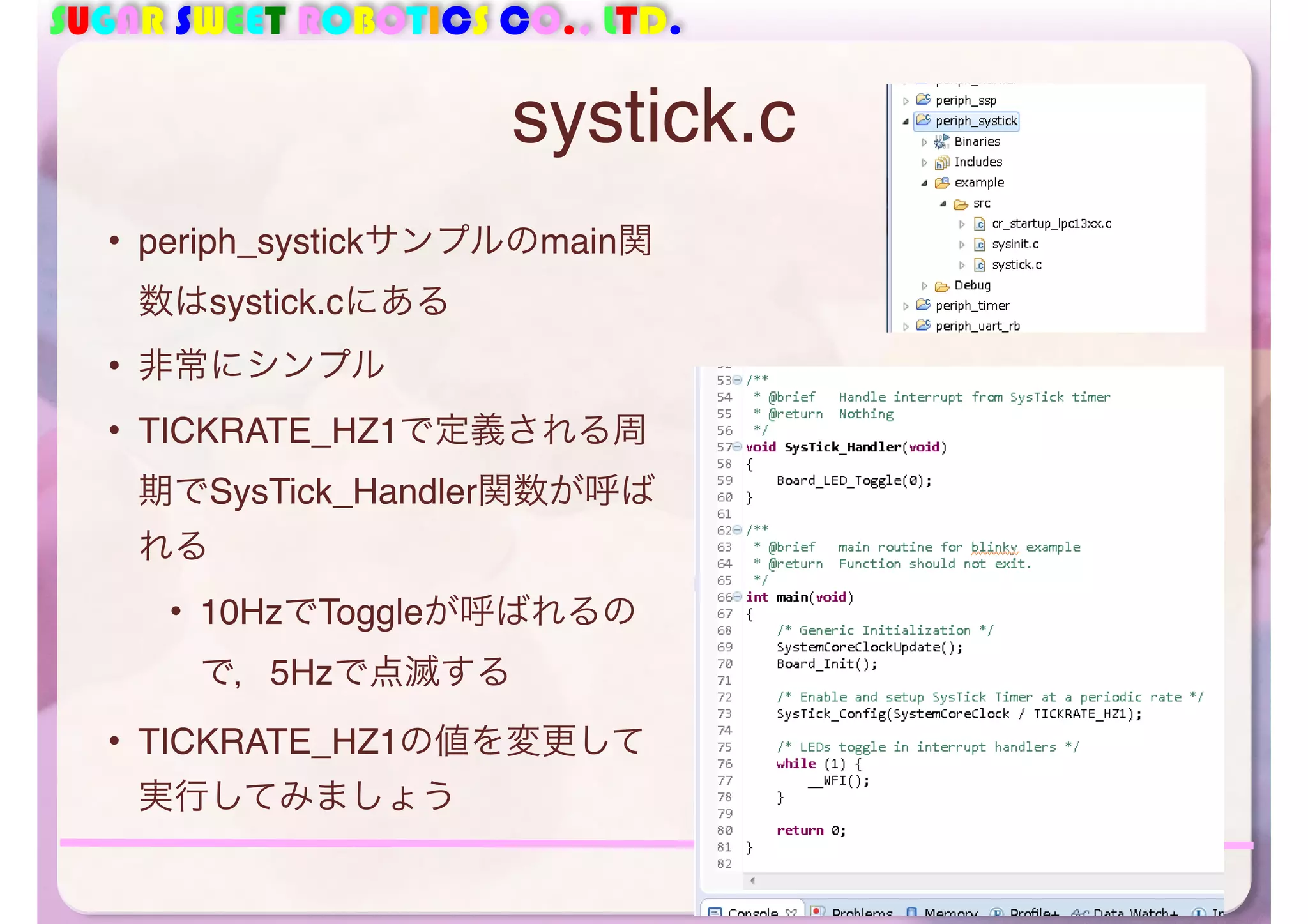Click the underlined word 'blinky' in comment

pyautogui.click(x=994, y=547)
